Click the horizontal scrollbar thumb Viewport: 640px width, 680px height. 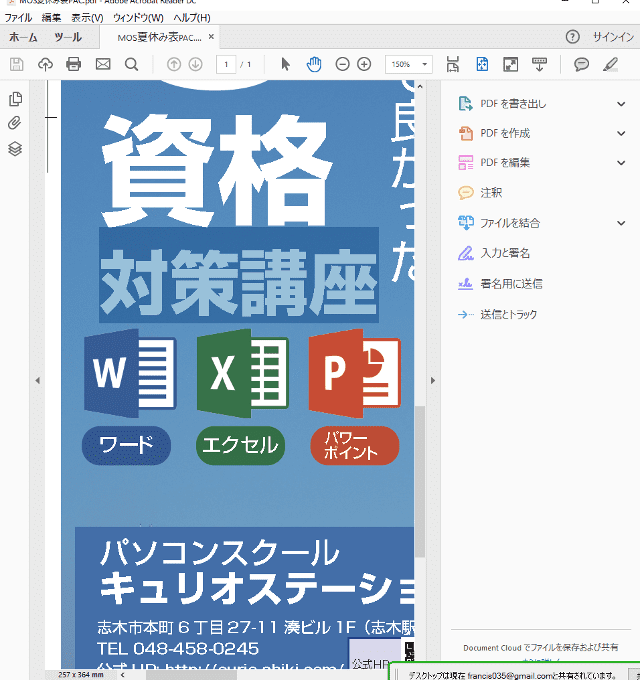(x=191, y=675)
